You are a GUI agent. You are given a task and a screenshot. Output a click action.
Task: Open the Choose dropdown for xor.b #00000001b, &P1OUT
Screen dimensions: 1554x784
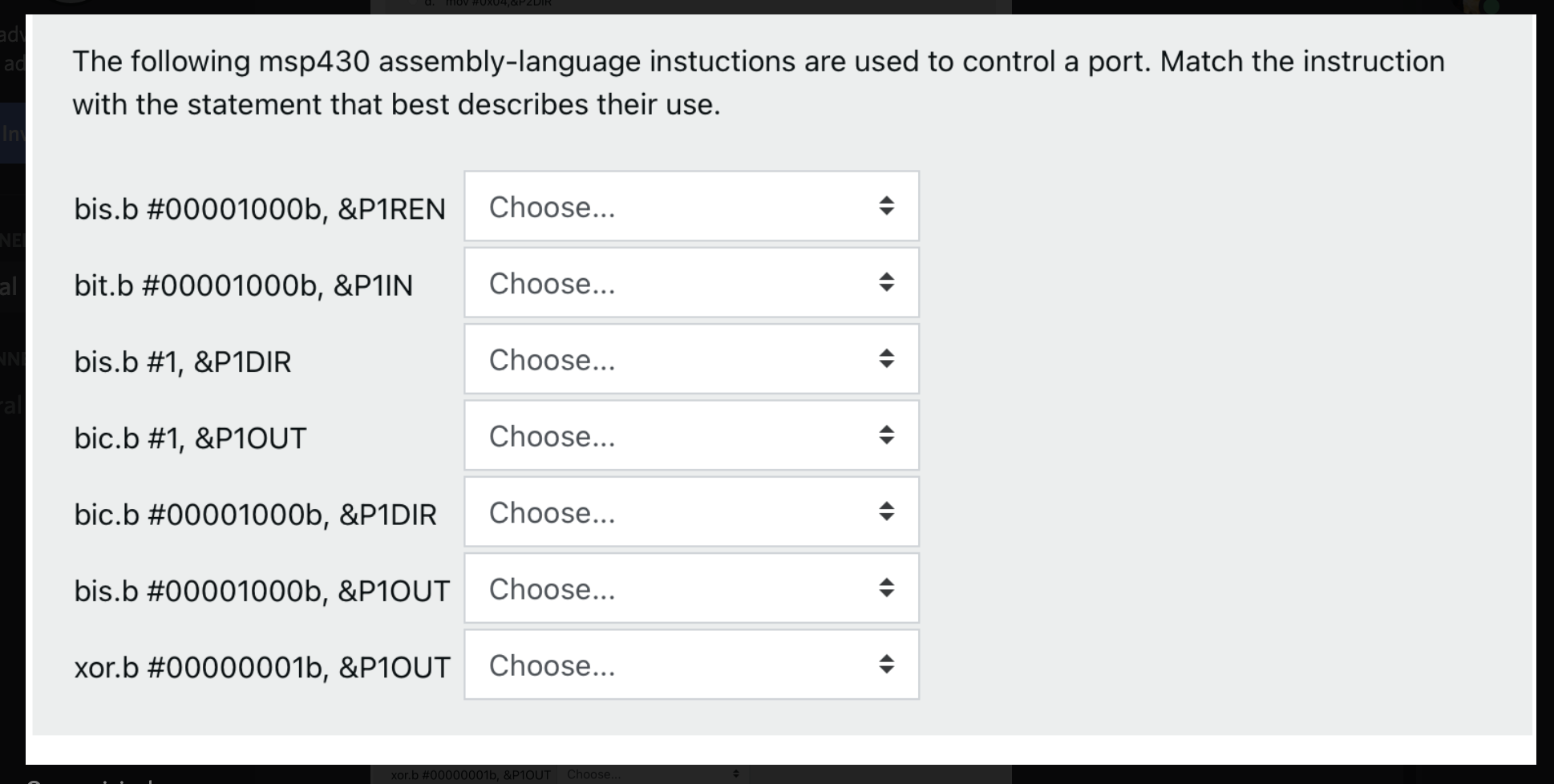[x=690, y=664]
